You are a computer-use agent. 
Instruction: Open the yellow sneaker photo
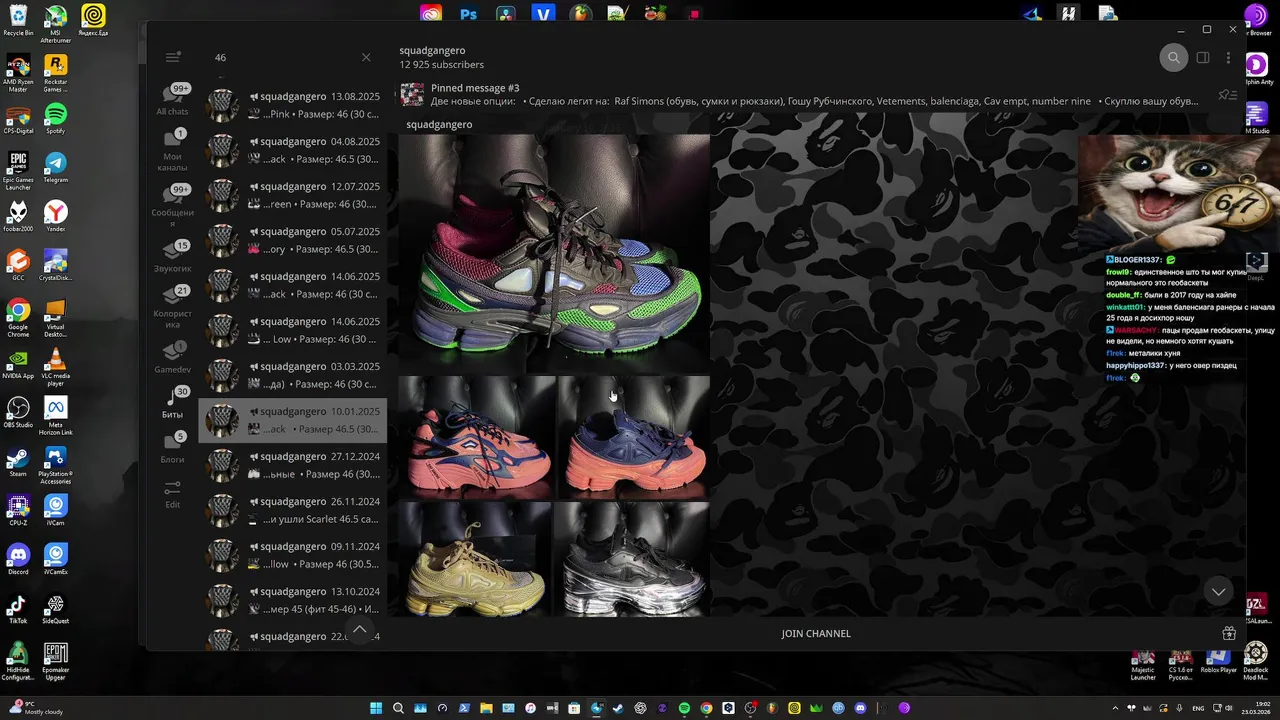[475, 559]
